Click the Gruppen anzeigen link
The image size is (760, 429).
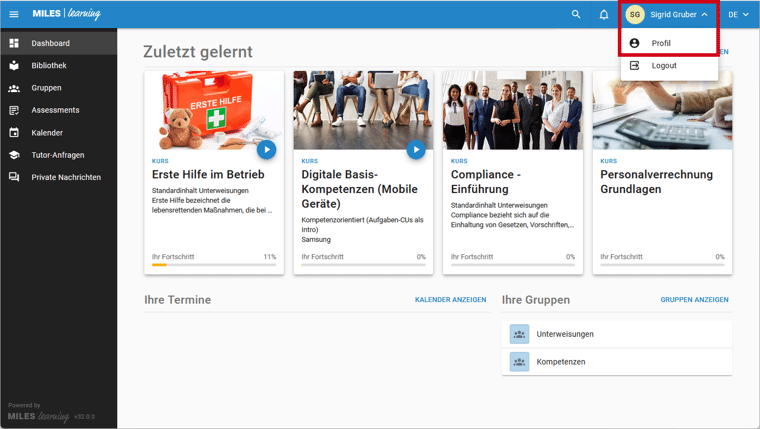point(694,300)
